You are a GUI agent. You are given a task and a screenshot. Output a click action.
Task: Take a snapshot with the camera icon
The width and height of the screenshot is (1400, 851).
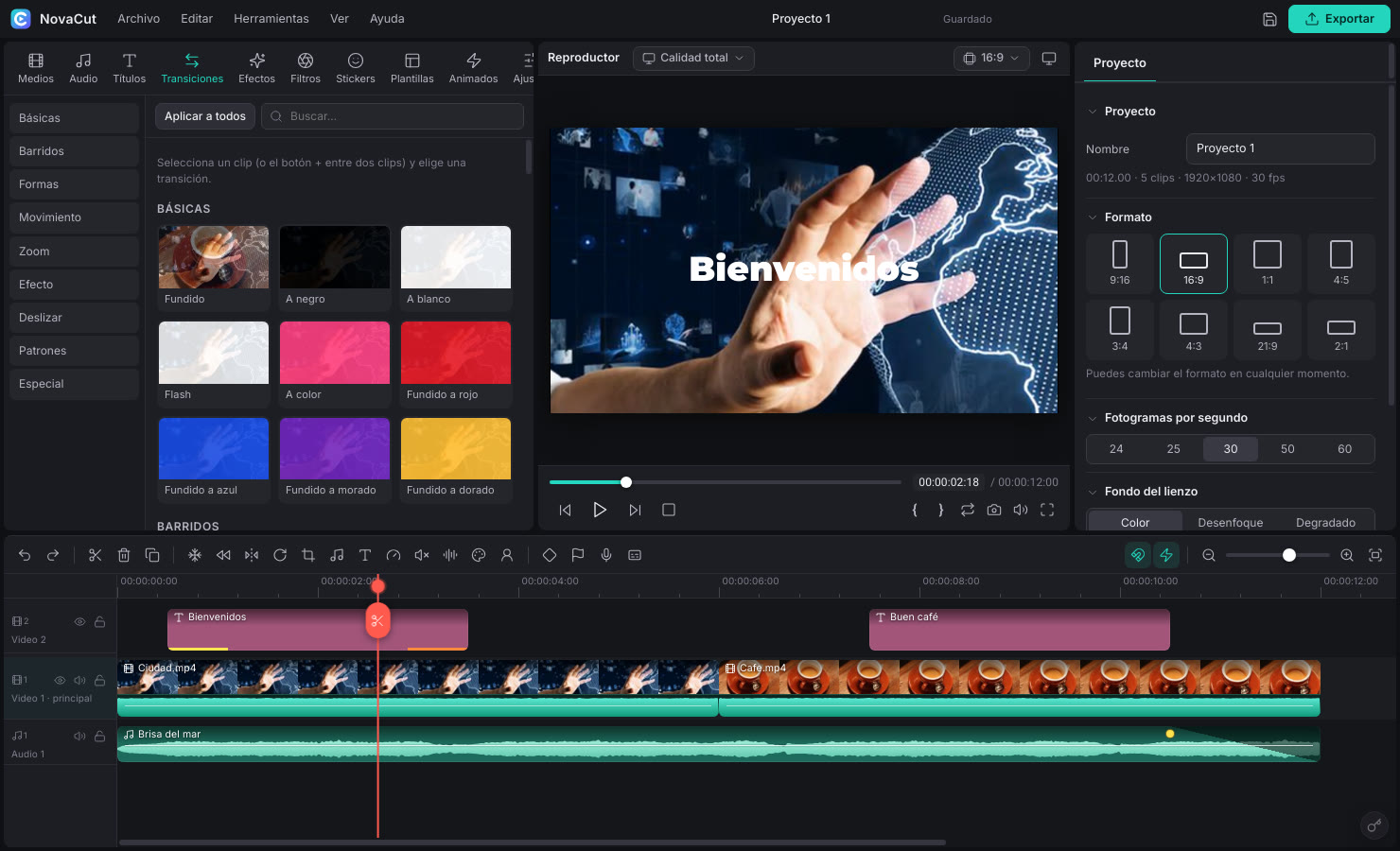point(994,510)
